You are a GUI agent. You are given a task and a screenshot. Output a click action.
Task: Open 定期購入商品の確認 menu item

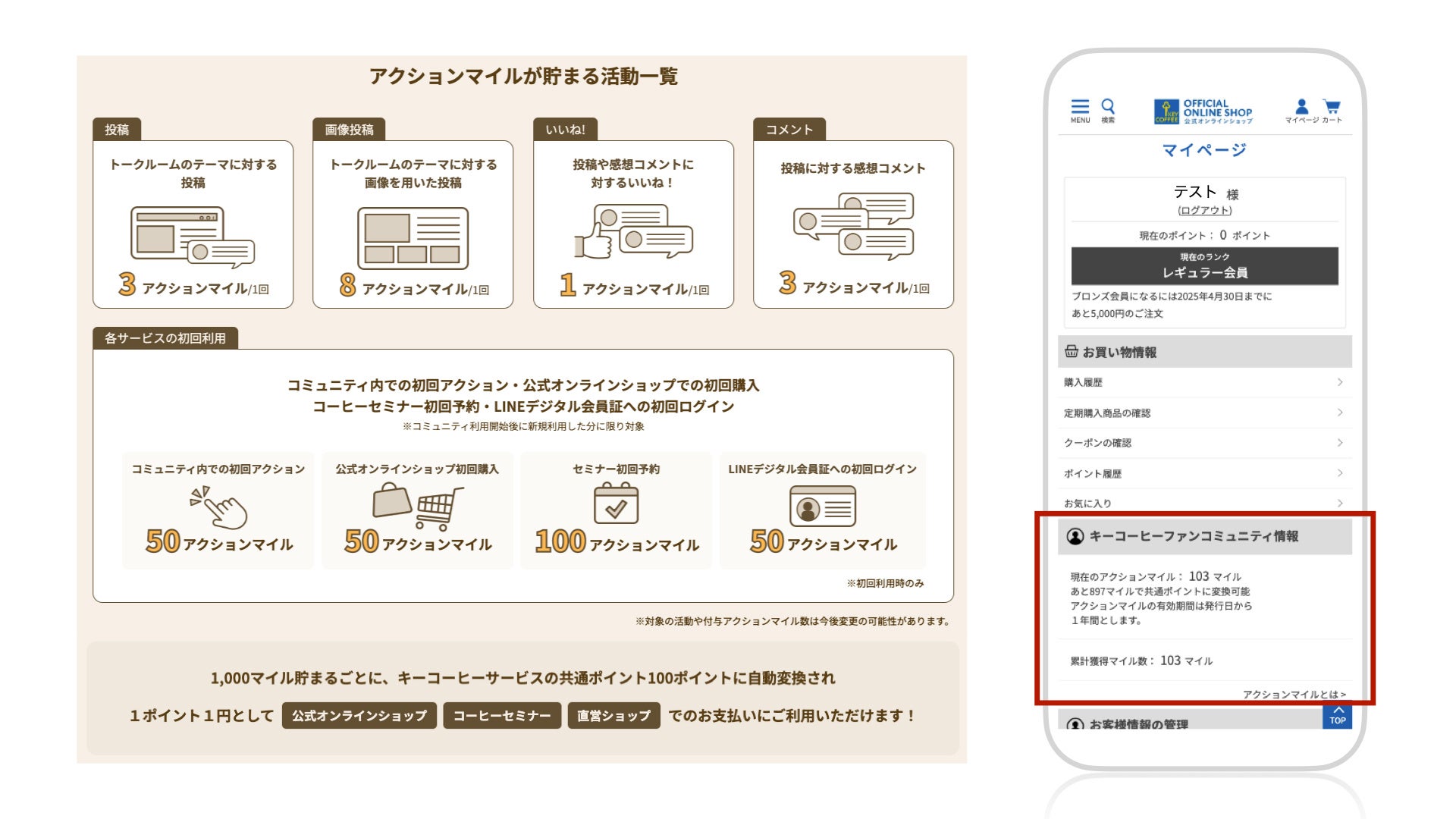[1107, 413]
